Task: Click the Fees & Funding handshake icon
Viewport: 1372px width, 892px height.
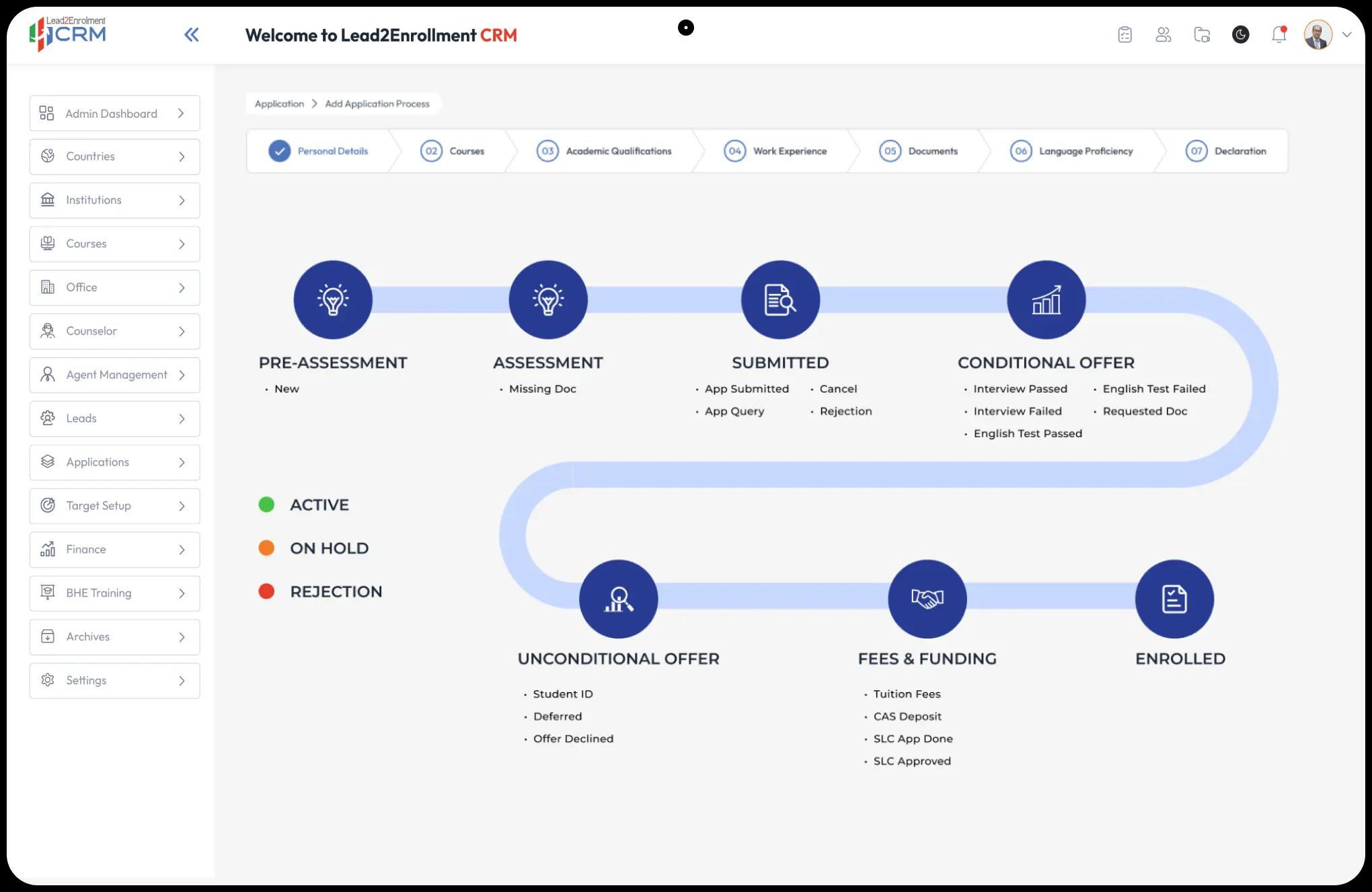Action: pyautogui.click(x=927, y=599)
